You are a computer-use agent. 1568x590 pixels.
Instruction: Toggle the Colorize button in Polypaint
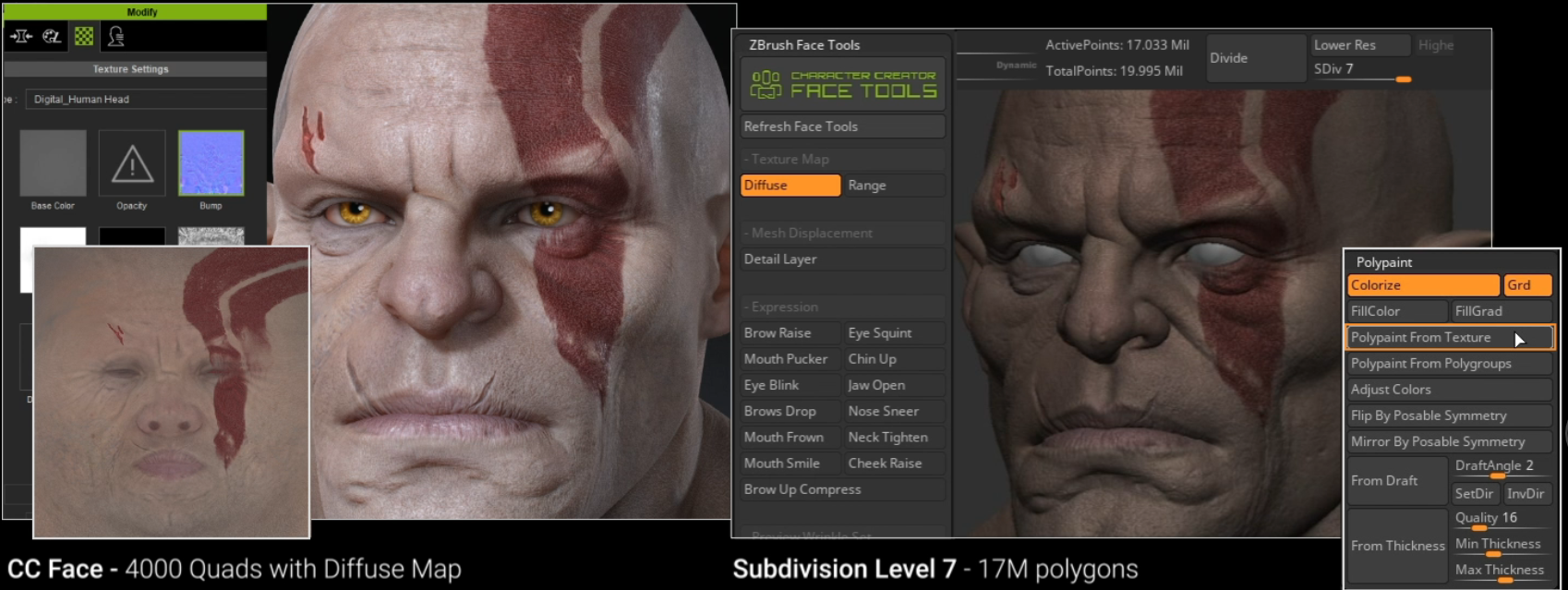tap(1423, 285)
